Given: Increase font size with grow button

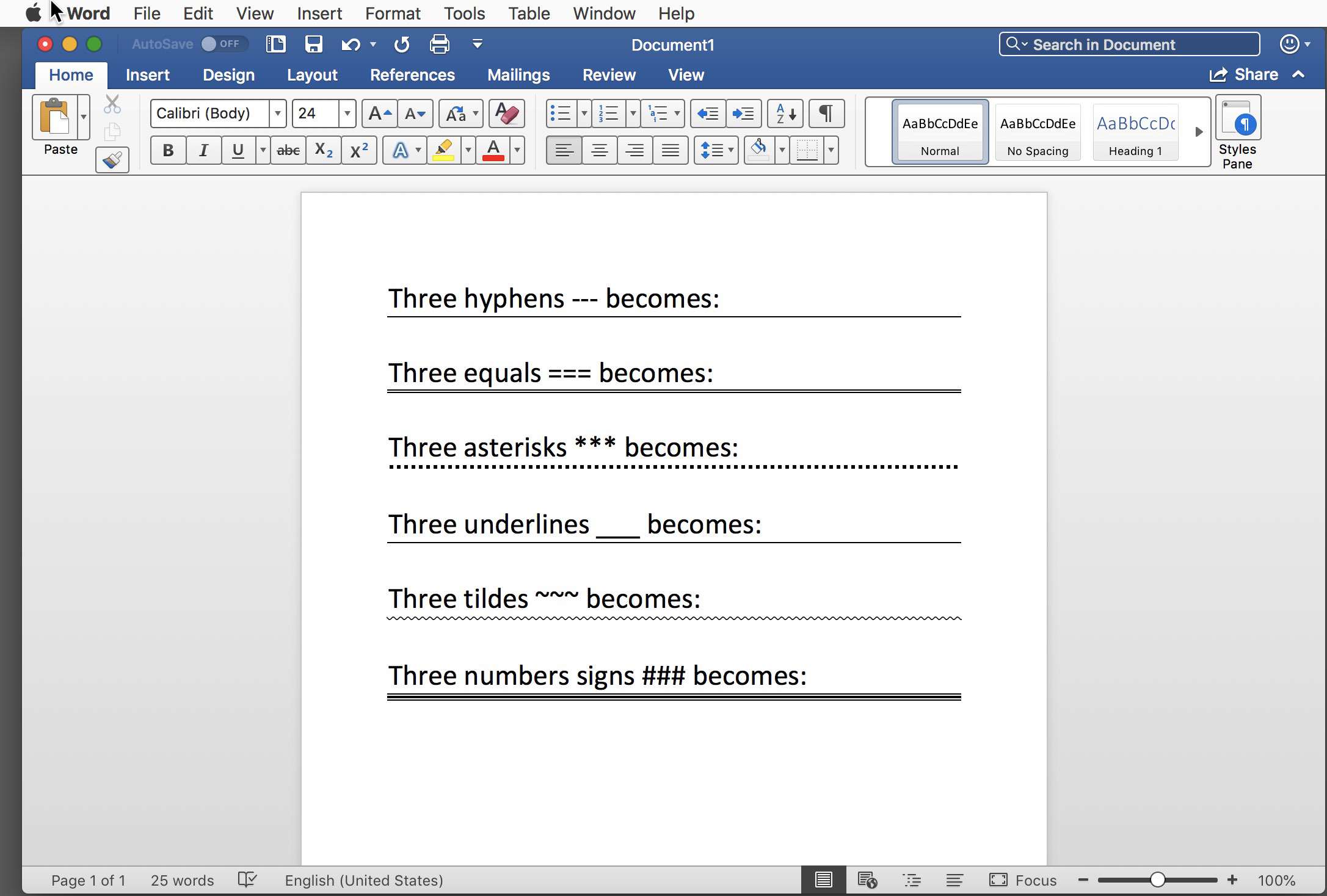Looking at the screenshot, I should coord(379,114).
